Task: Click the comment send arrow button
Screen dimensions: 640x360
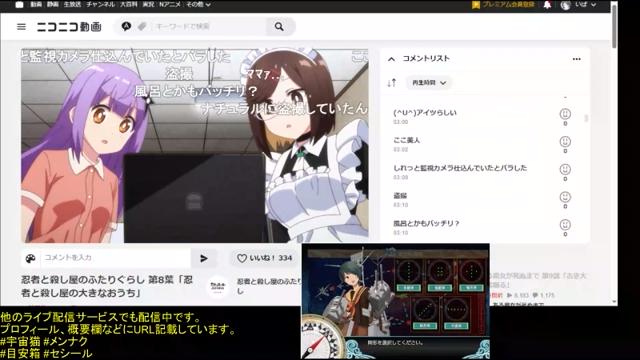Action: pos(204,258)
